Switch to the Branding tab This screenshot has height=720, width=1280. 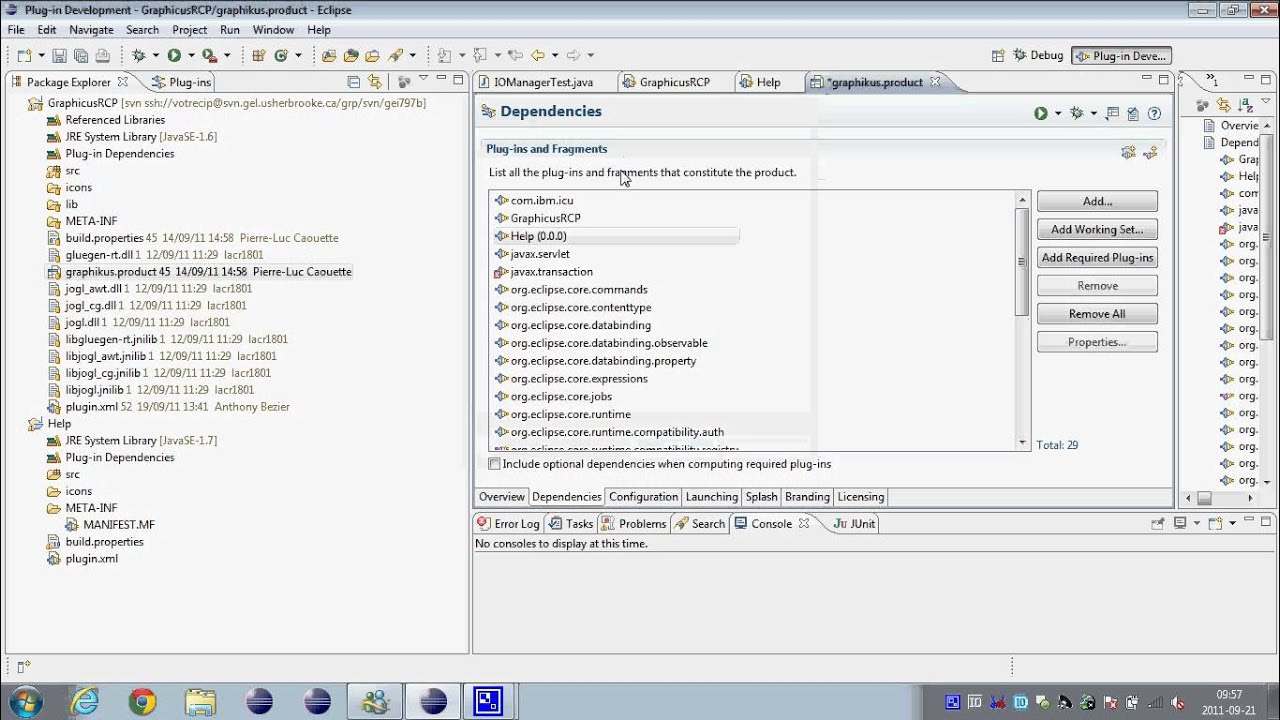807,497
